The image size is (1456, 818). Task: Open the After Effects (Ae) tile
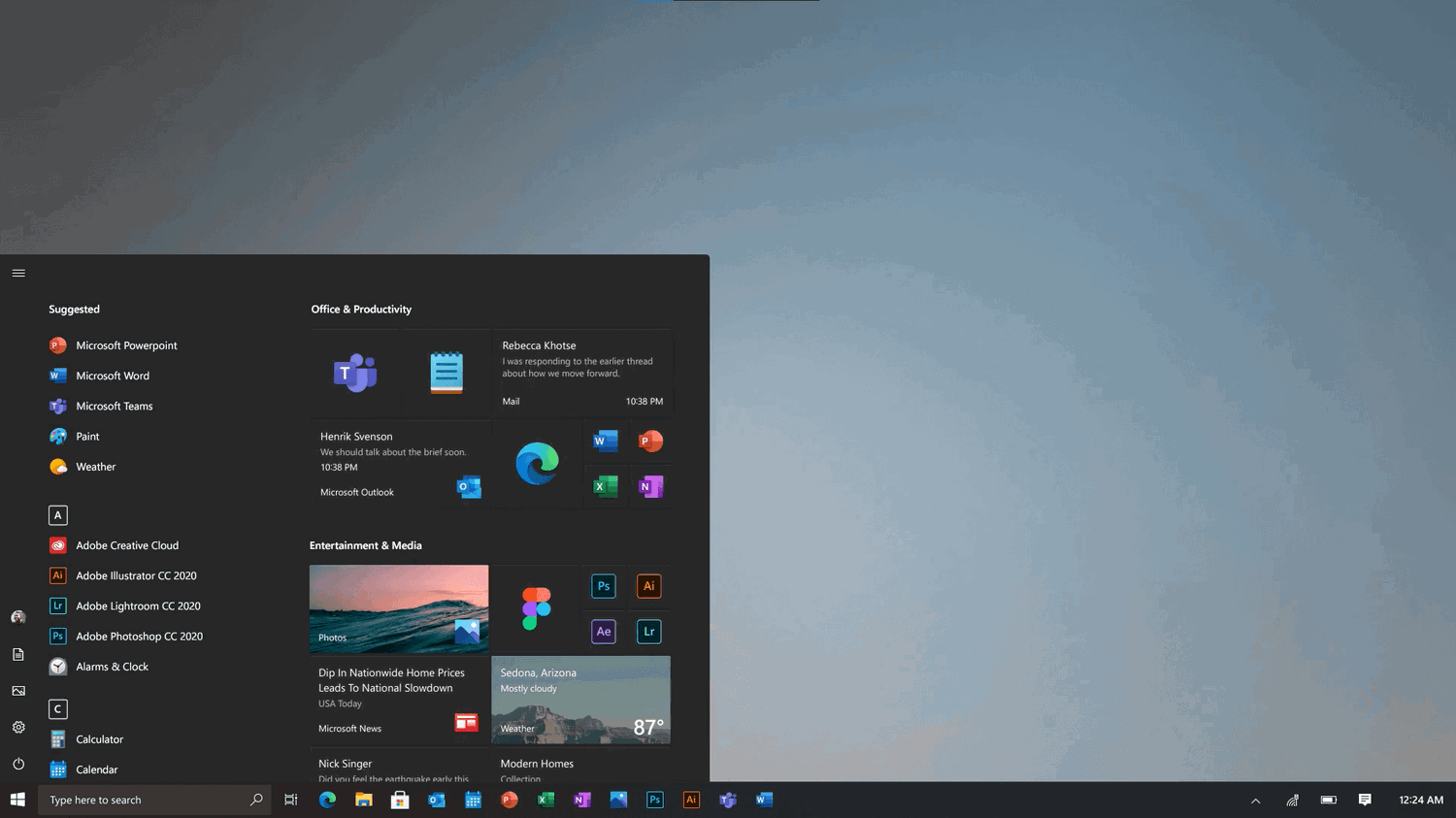point(604,632)
